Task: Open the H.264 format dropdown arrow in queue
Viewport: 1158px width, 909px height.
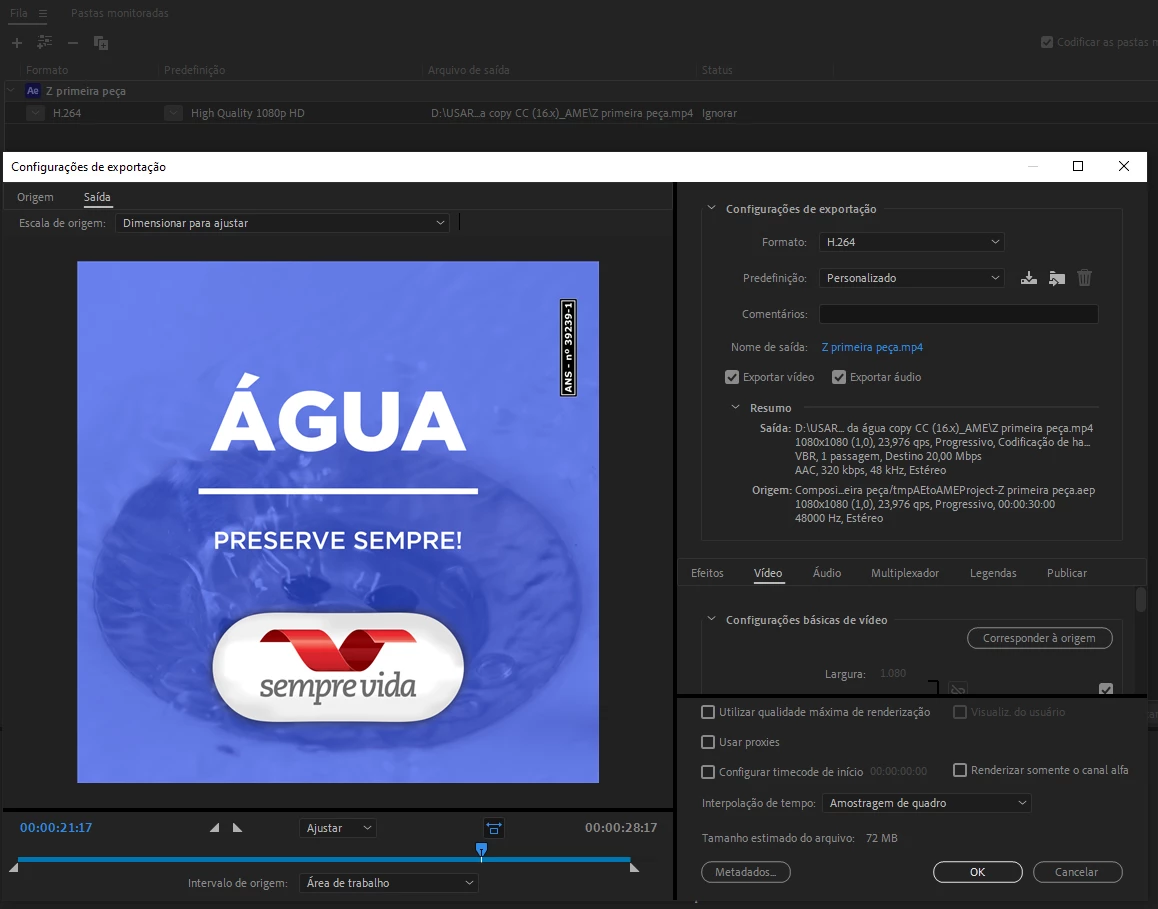Action: pyautogui.click(x=35, y=113)
